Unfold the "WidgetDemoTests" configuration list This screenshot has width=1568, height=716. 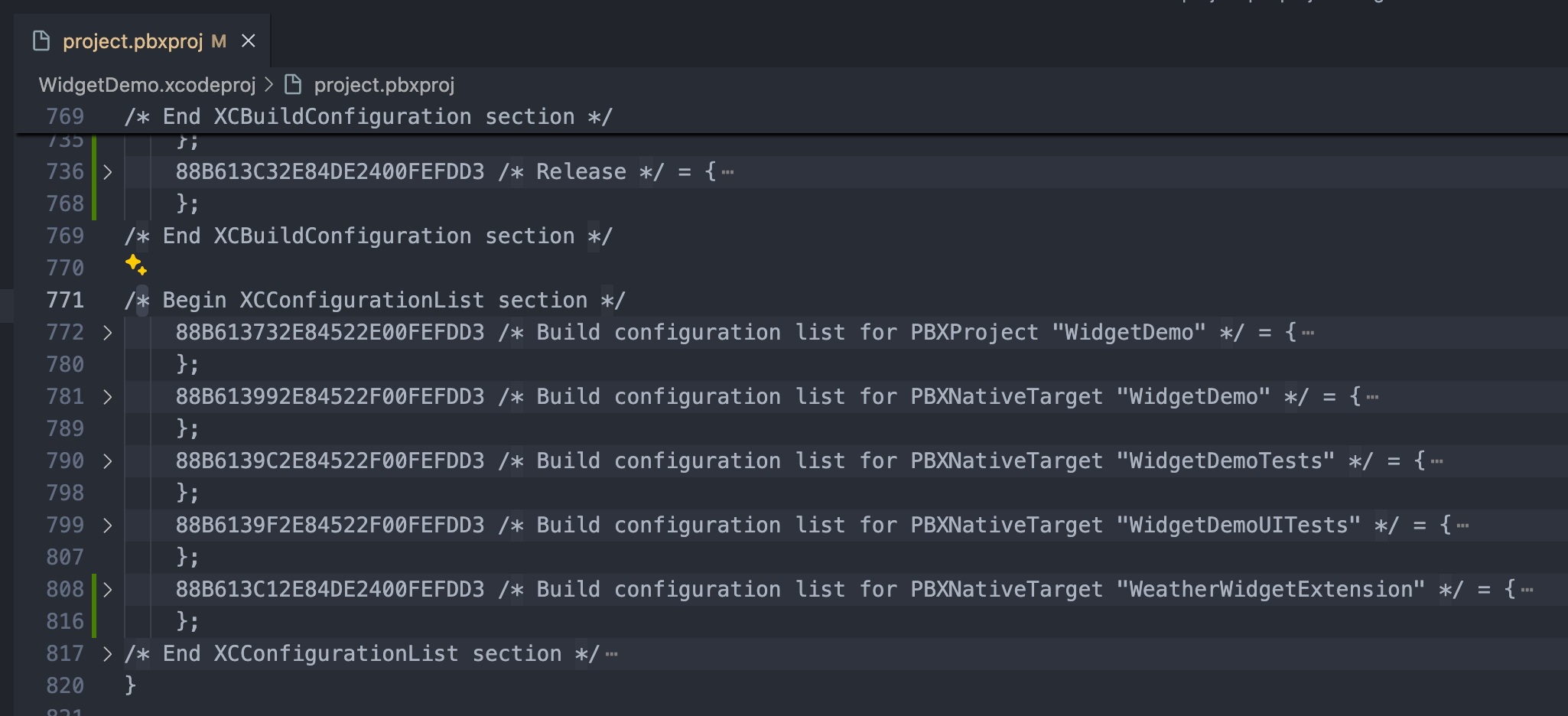coord(108,461)
